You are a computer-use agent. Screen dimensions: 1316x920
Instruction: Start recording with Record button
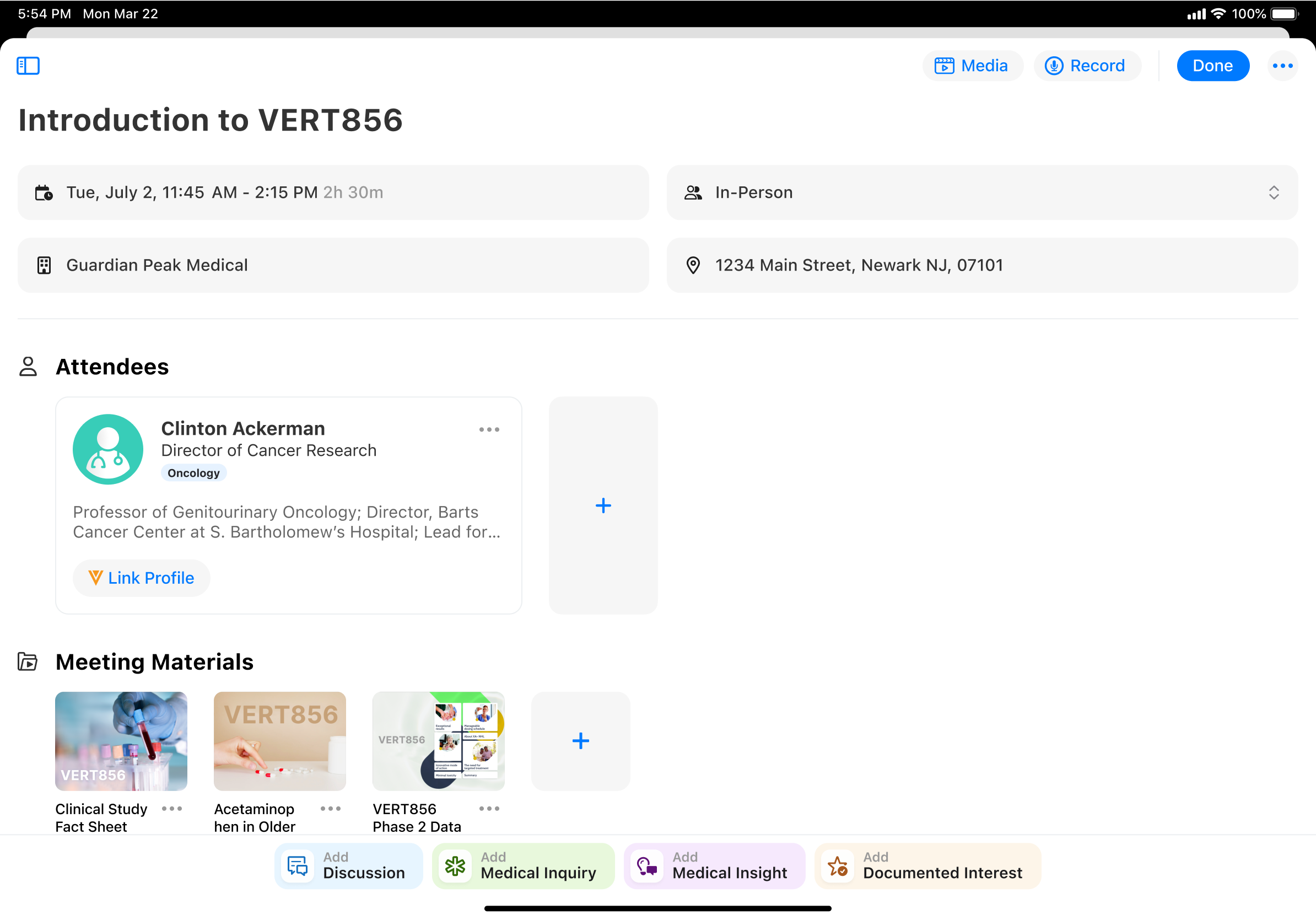1086,66
